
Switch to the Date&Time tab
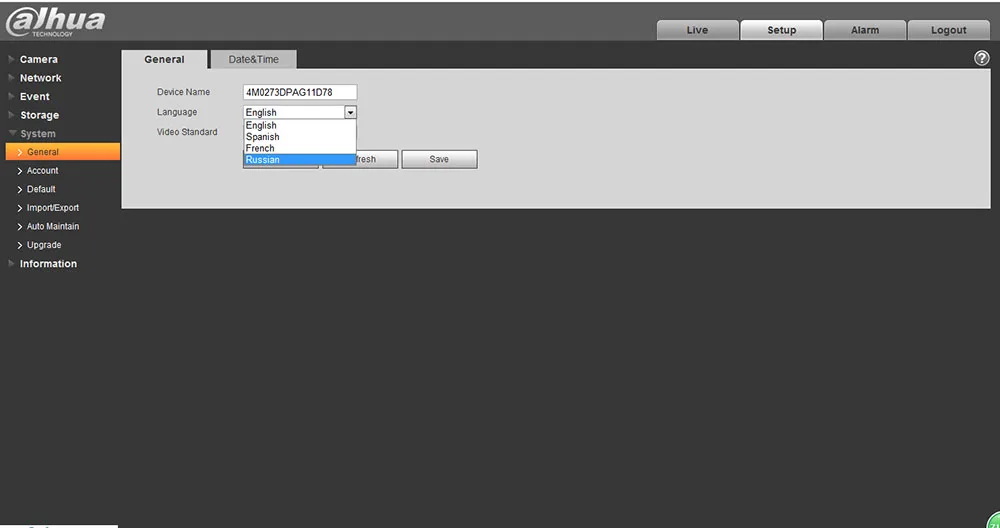tap(253, 59)
